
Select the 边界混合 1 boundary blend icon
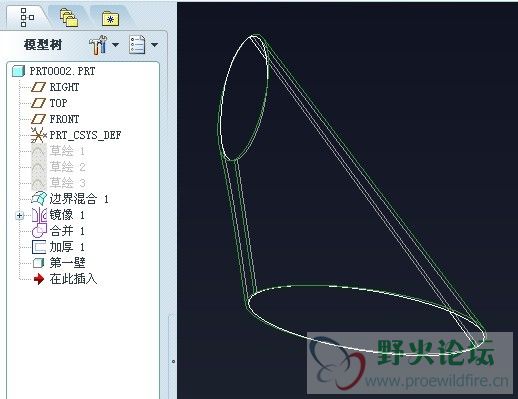point(39,199)
